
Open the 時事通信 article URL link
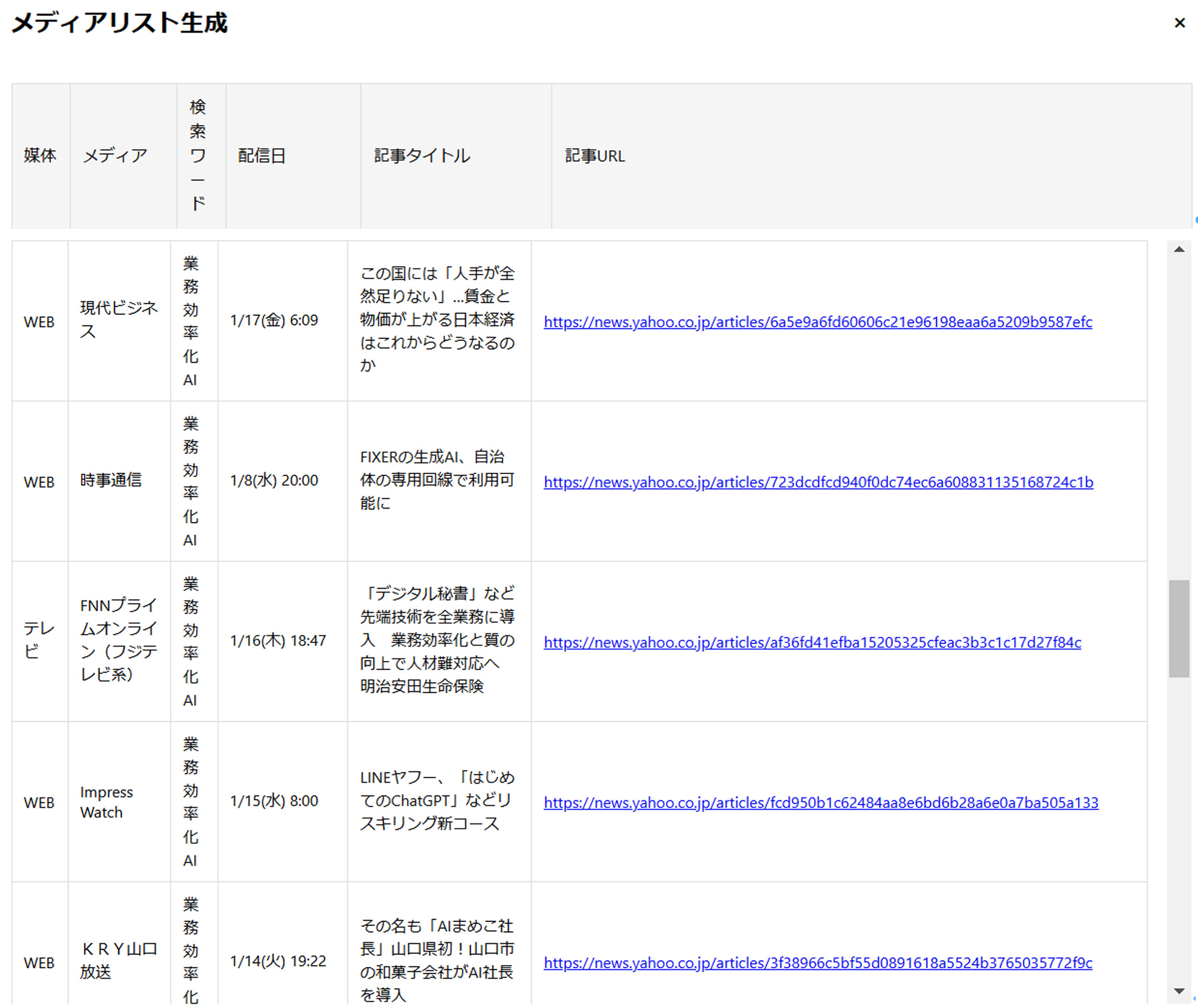(818, 482)
